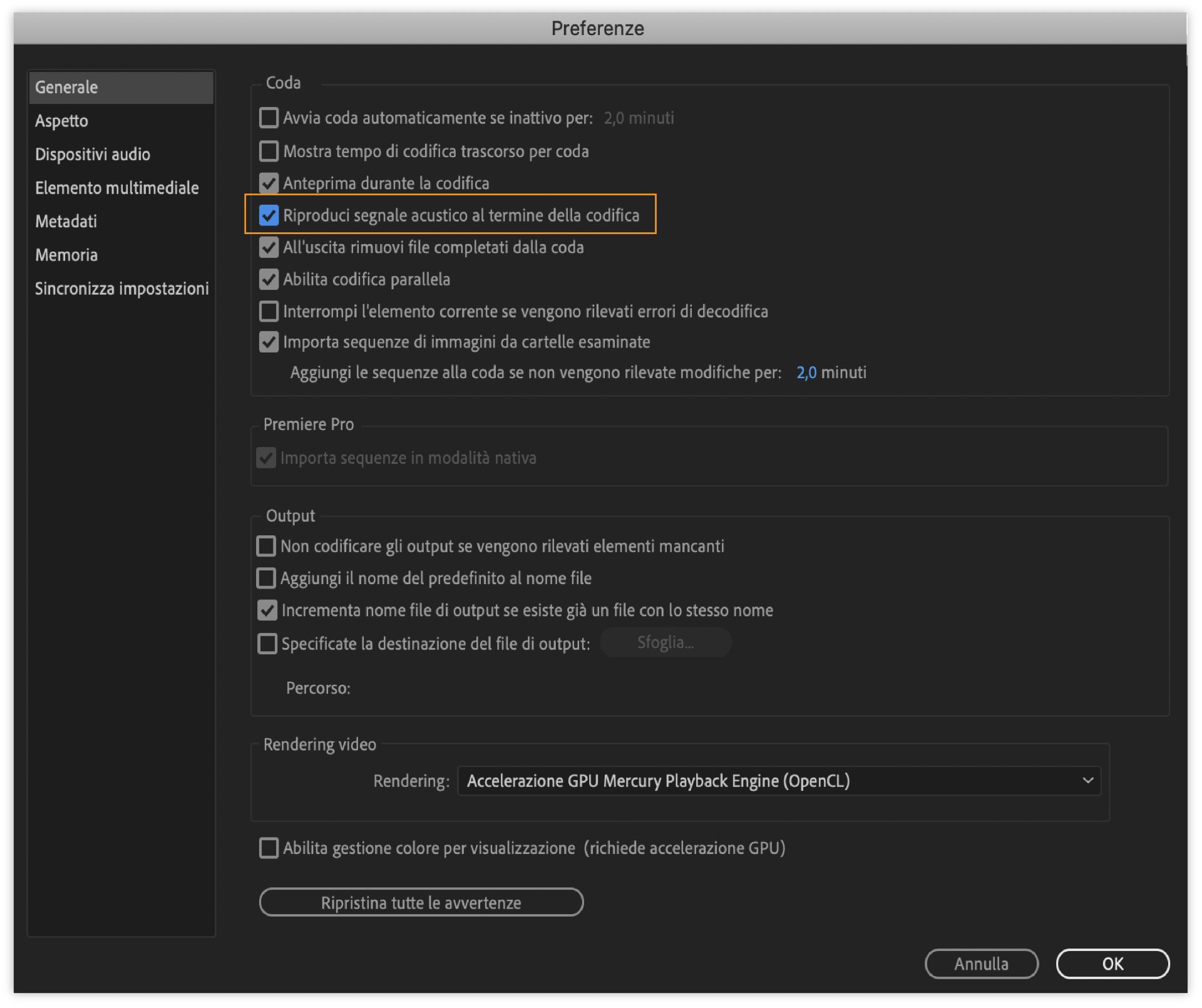Enable 'Avvia coda automaticamente se inattivo' checkbox
This screenshot has height=1008, width=1202.
point(269,118)
